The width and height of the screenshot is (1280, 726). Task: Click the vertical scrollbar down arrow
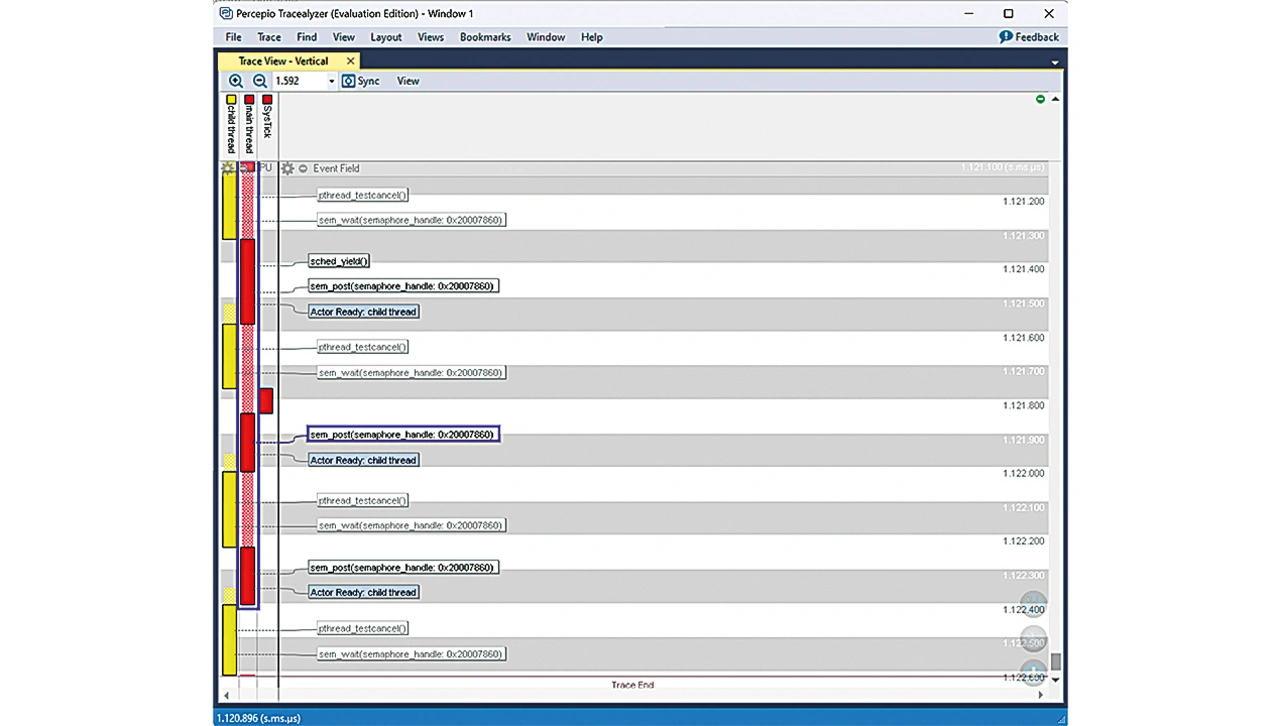[1055, 680]
